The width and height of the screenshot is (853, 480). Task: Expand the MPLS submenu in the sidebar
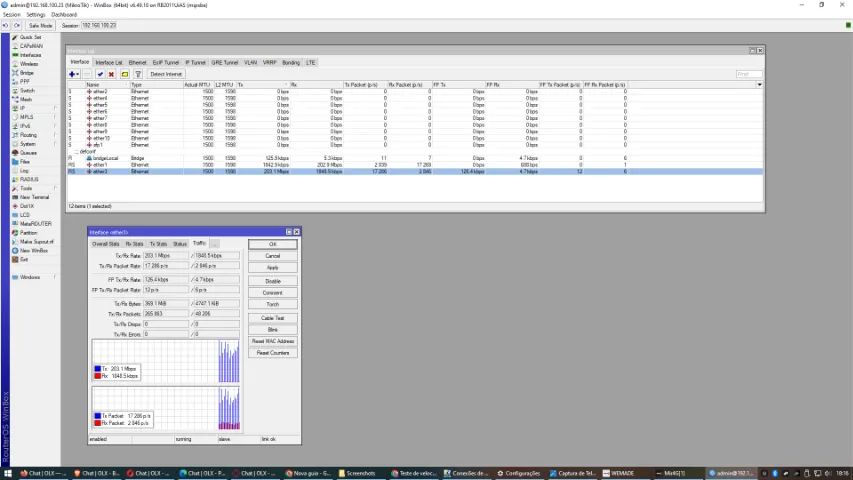point(55,117)
